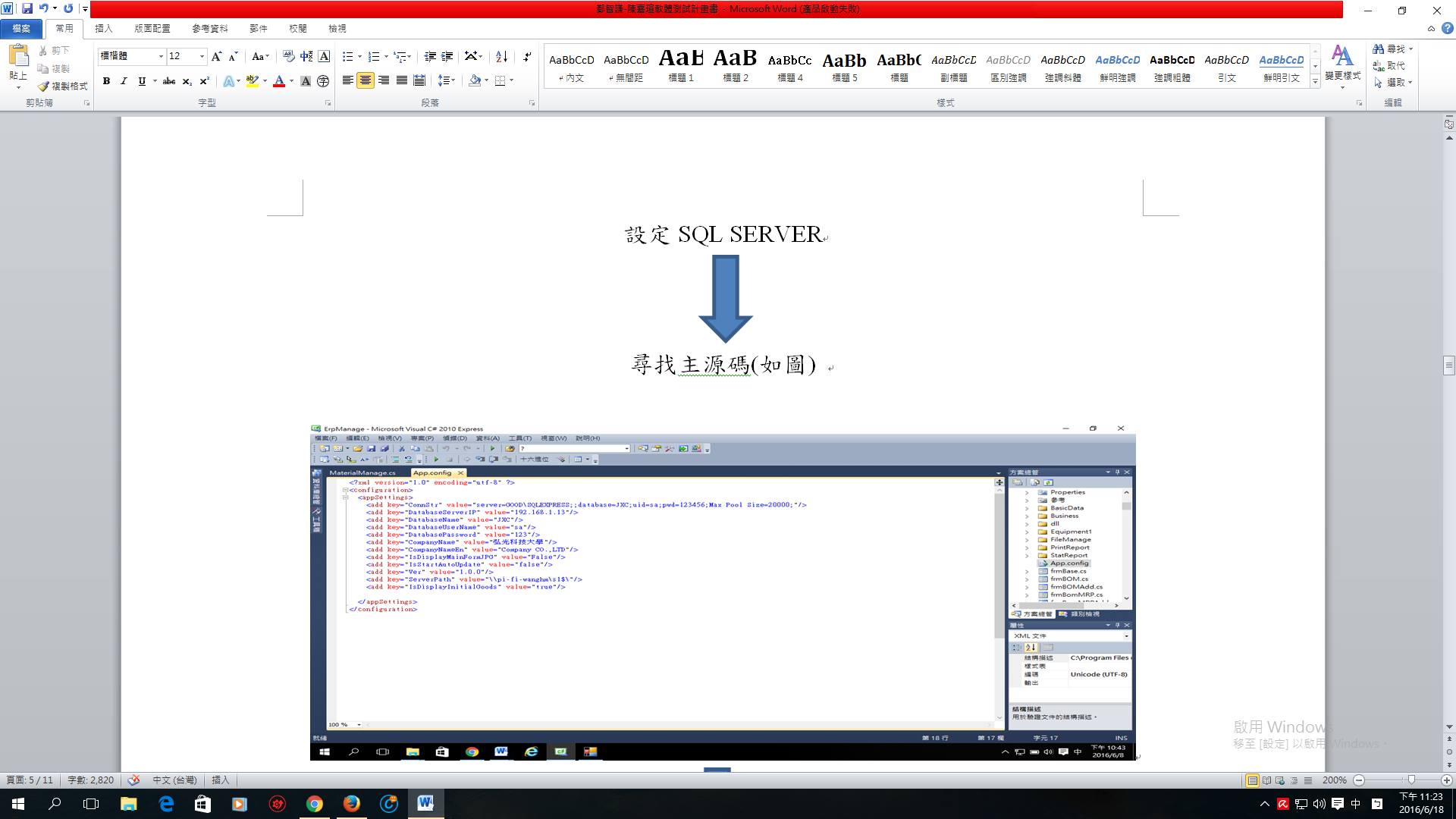Select Center alignment

(366, 80)
